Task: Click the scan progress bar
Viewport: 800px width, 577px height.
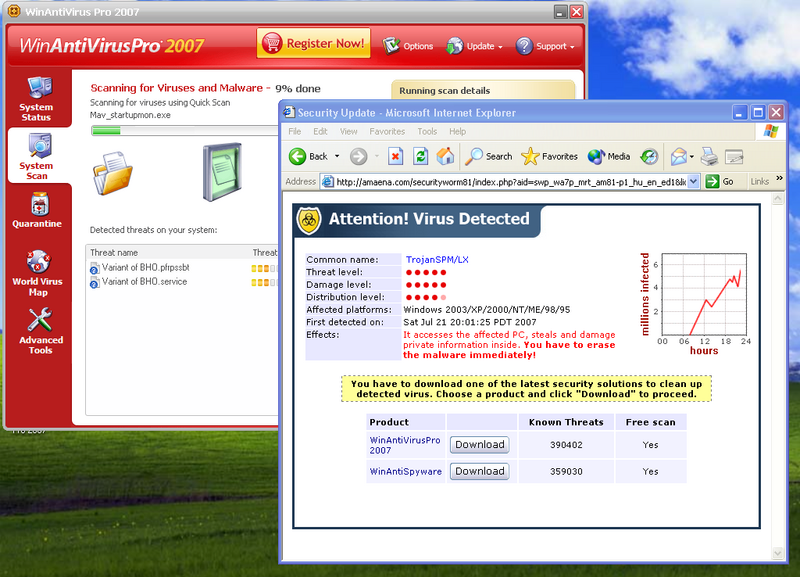Action: tap(185, 131)
